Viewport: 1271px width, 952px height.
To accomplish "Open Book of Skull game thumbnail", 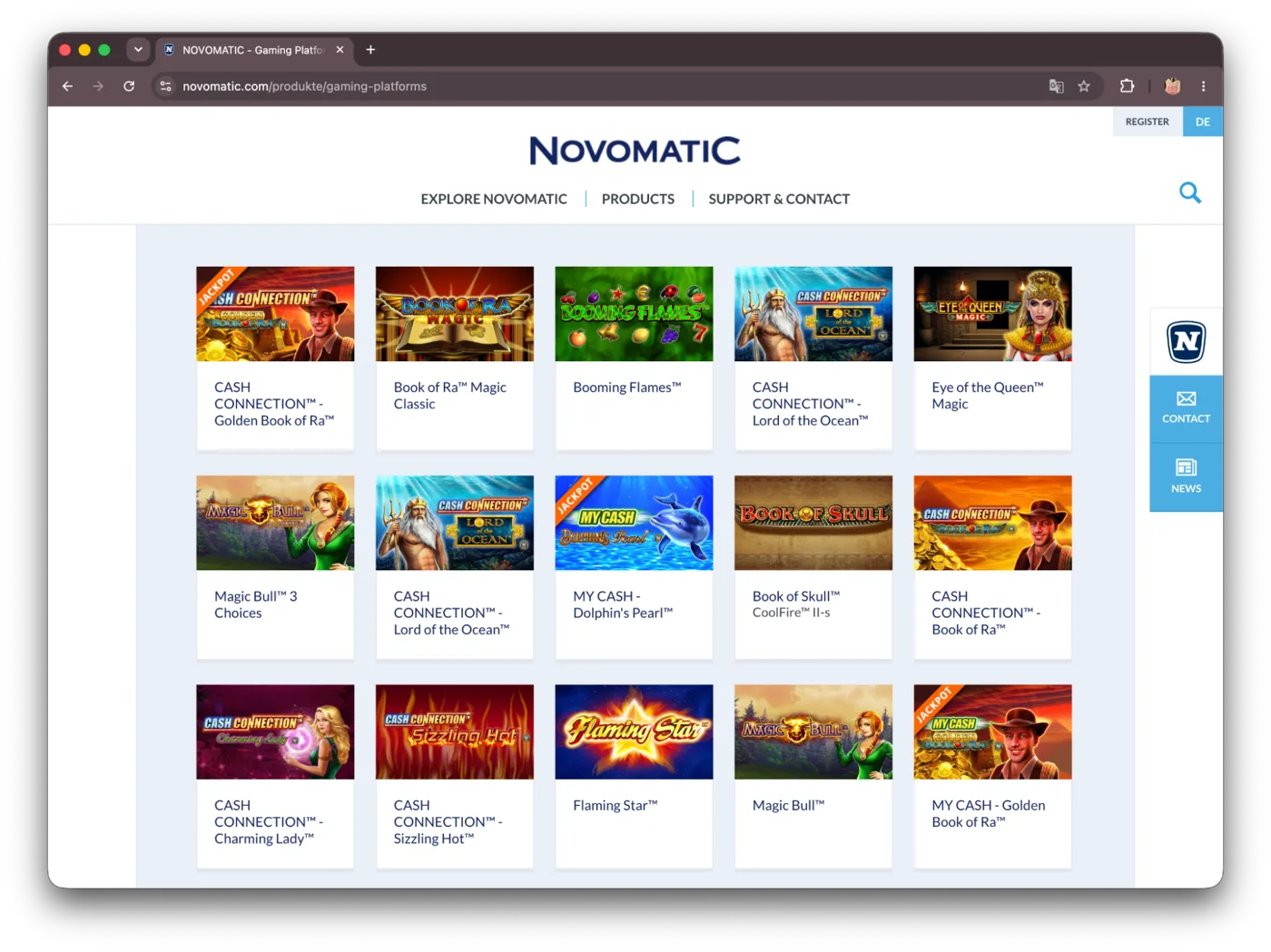I will click(x=813, y=523).
